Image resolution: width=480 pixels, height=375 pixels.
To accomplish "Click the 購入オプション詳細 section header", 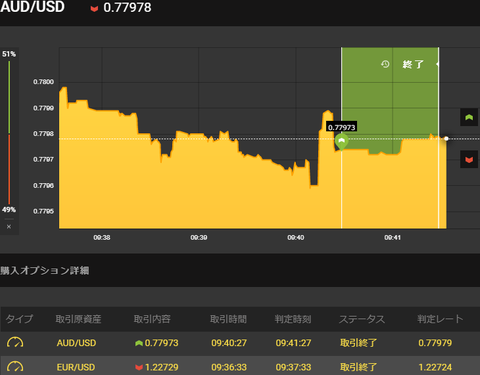I will pos(45,270).
